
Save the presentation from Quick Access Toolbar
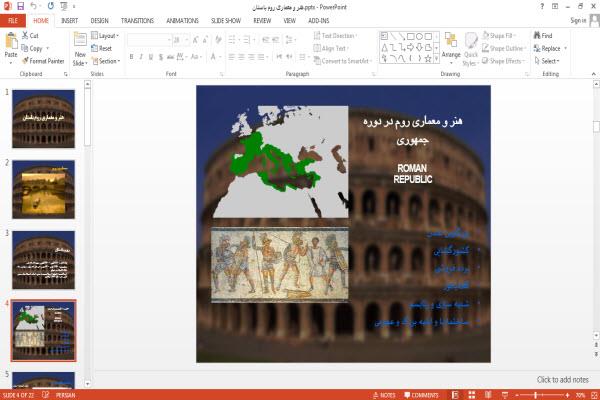20,6
